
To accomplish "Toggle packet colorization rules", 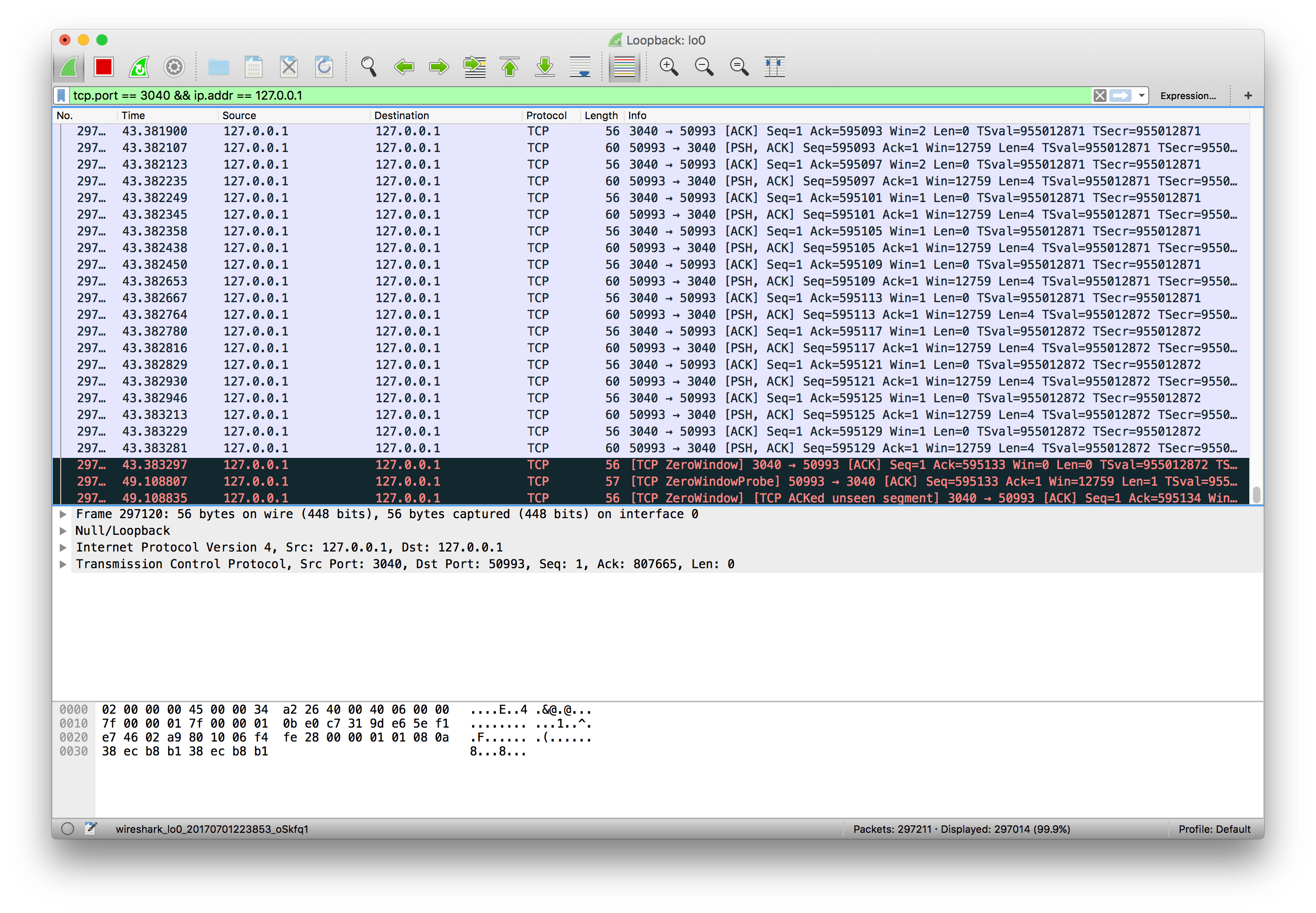I will click(x=625, y=68).
